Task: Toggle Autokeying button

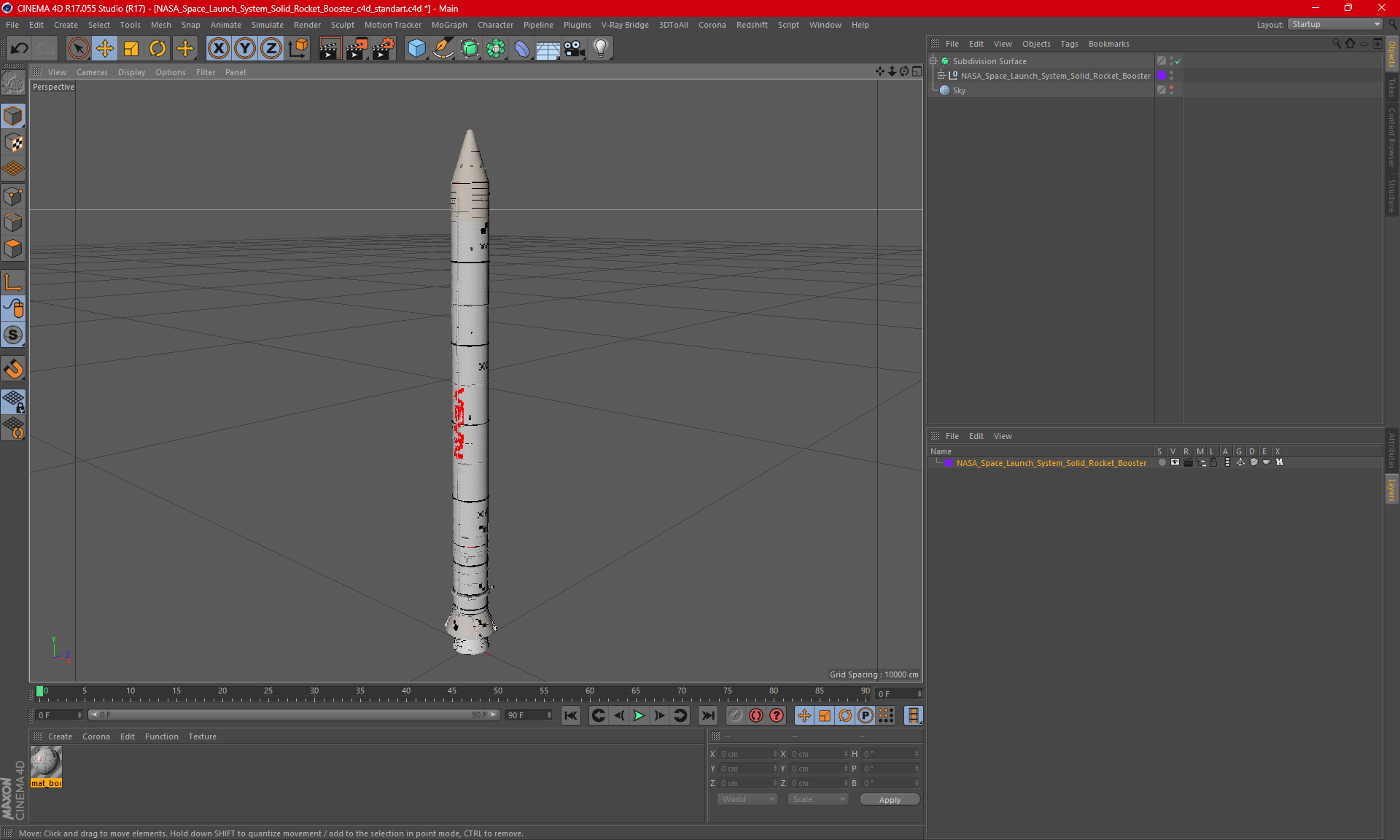Action: (756, 715)
